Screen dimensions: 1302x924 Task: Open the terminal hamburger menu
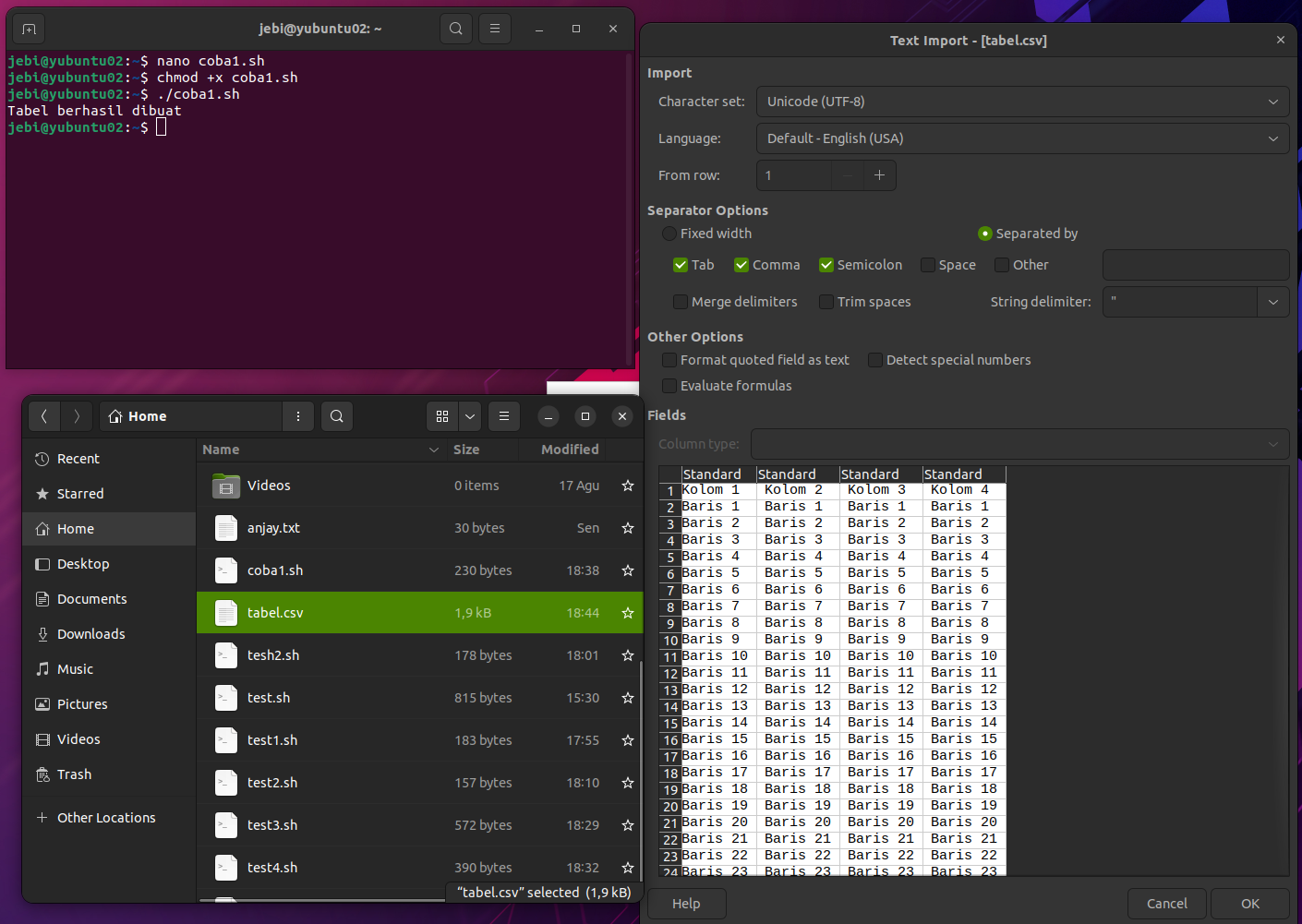coord(495,29)
